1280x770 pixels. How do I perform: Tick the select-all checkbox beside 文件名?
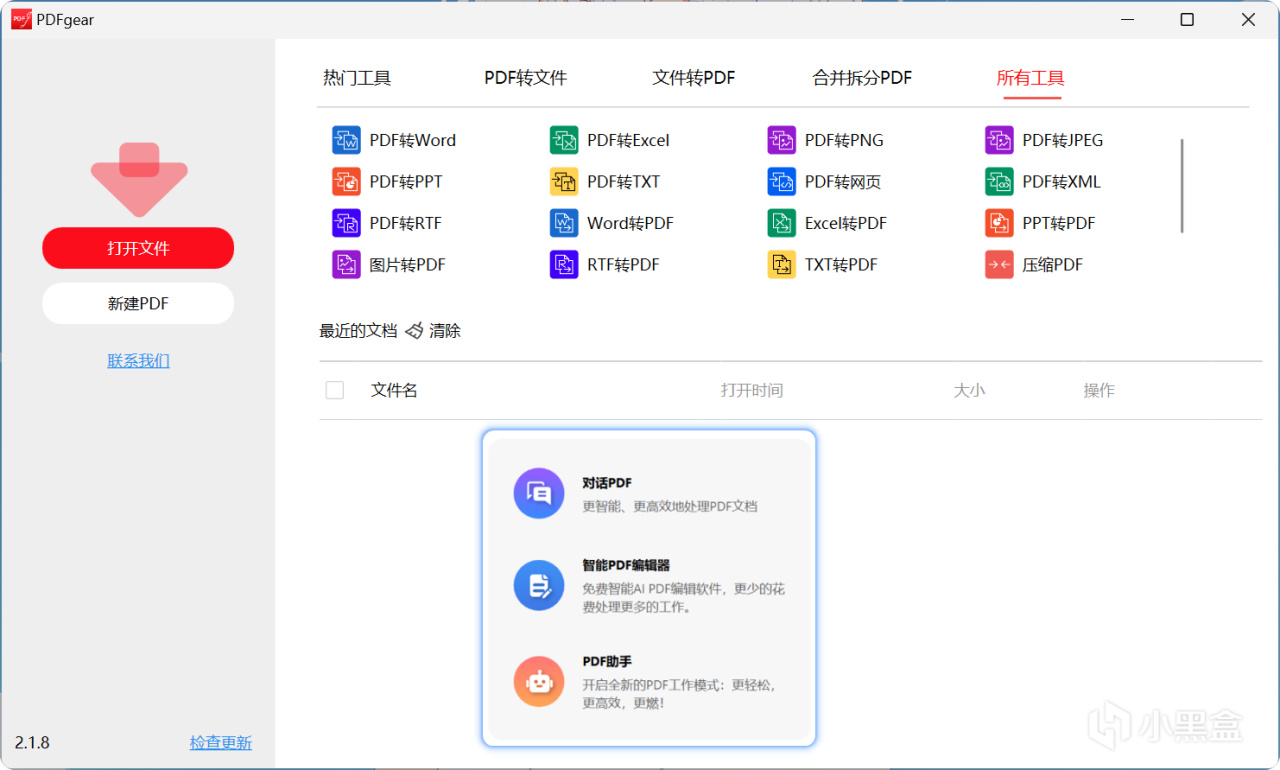pos(335,390)
